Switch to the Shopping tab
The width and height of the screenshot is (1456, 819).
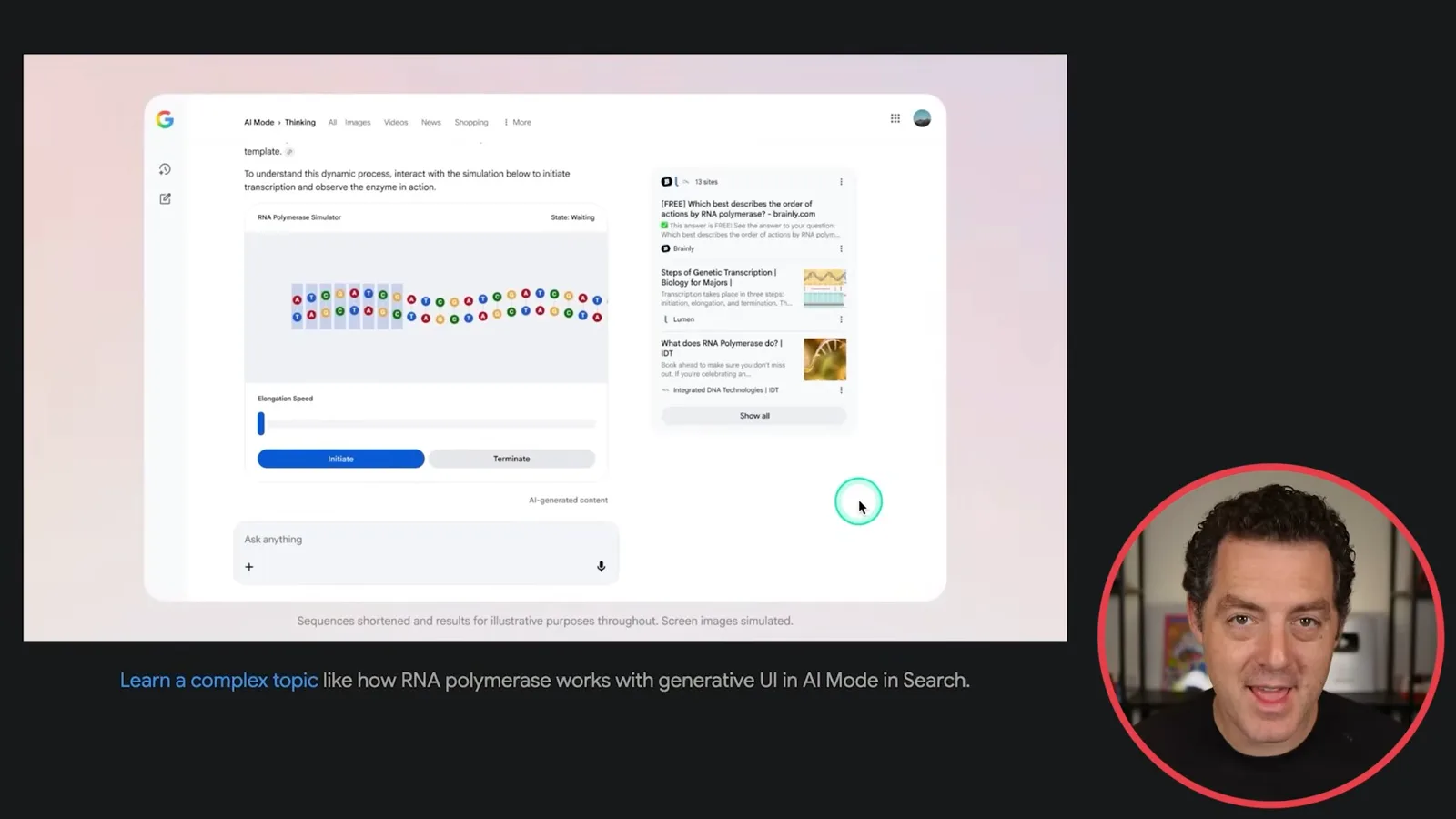point(471,122)
